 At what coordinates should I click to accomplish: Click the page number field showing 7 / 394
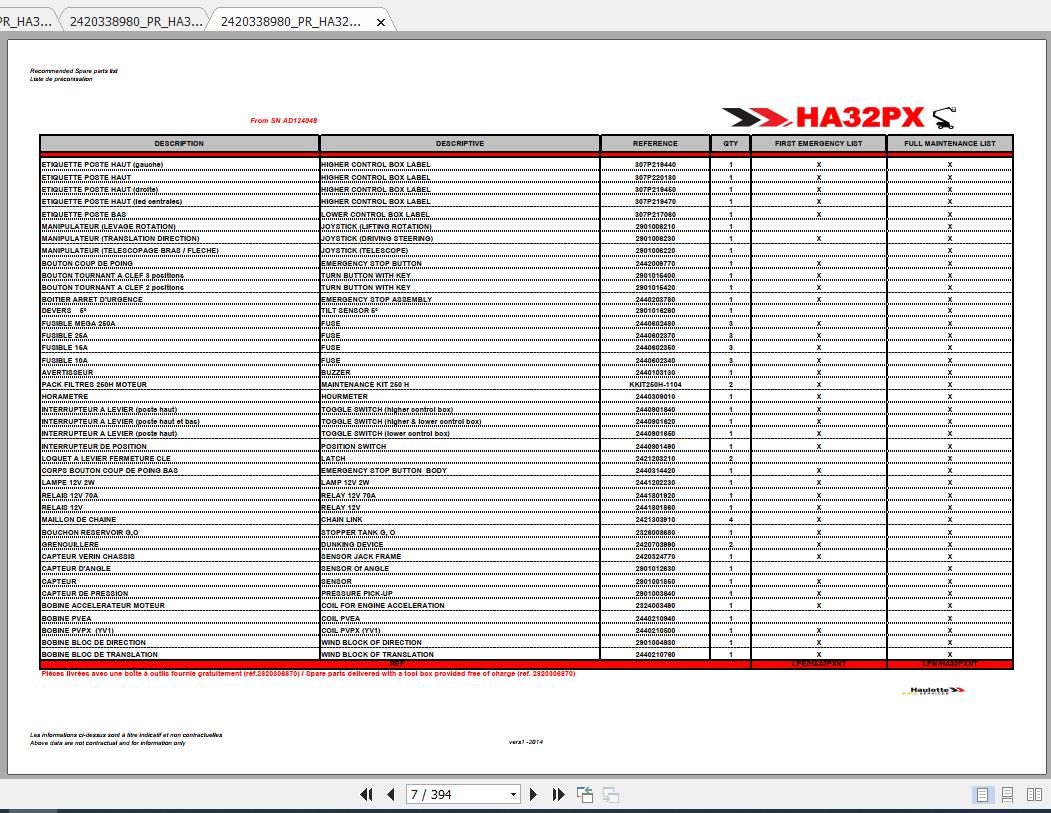pos(457,795)
